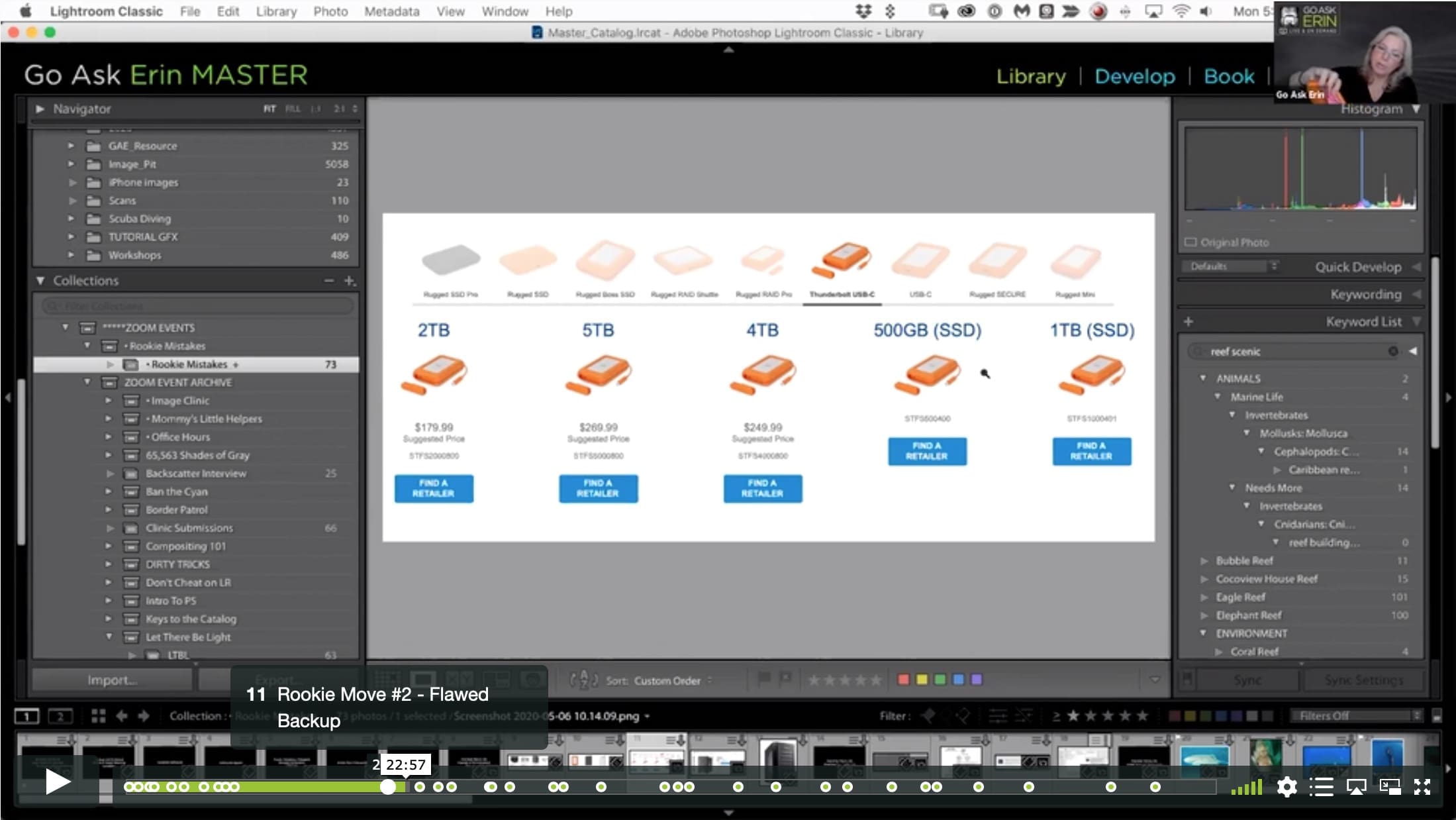Screen dimensions: 1456x820
Task: Hide the right panel group arrow
Action: coord(1449,397)
